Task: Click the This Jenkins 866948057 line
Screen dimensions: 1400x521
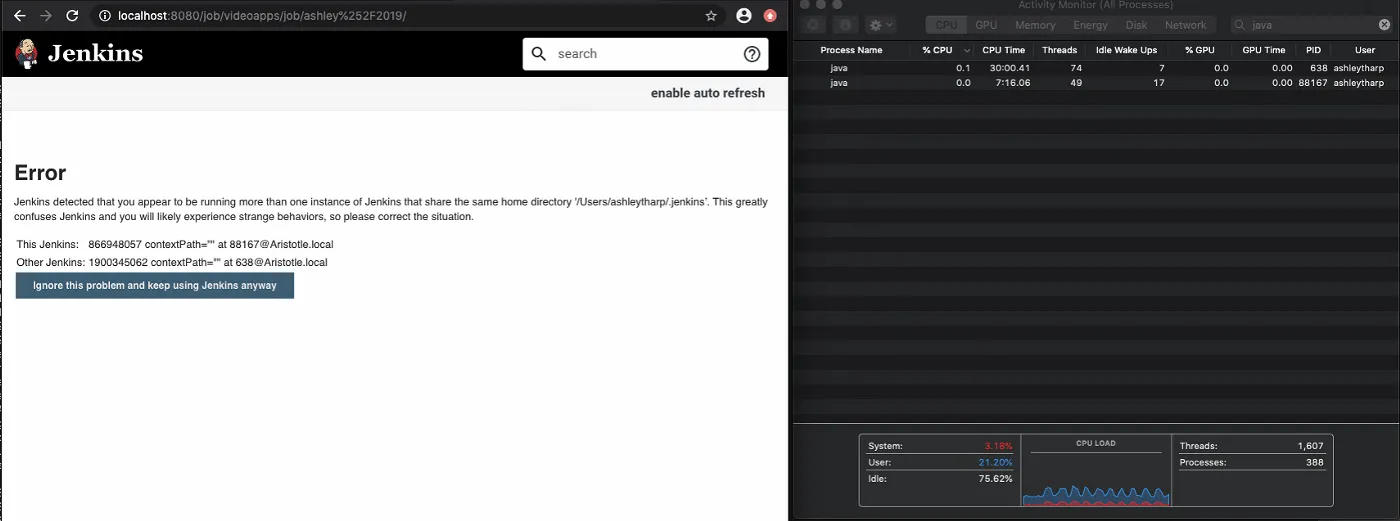Action: click(175, 244)
